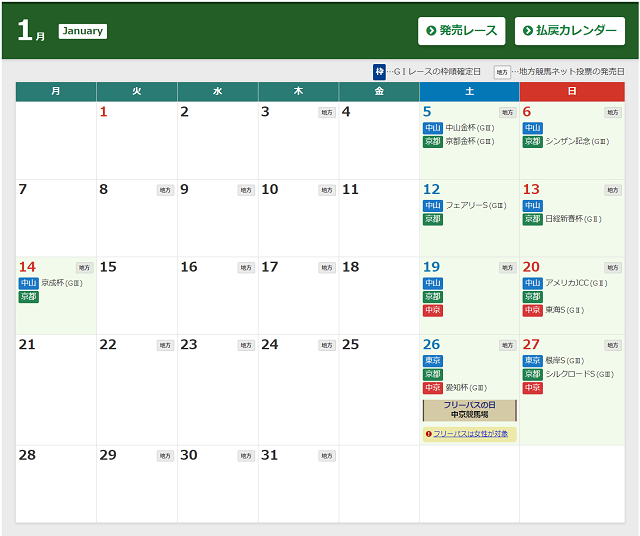Click the 月 Monday column header

(x=56, y=91)
